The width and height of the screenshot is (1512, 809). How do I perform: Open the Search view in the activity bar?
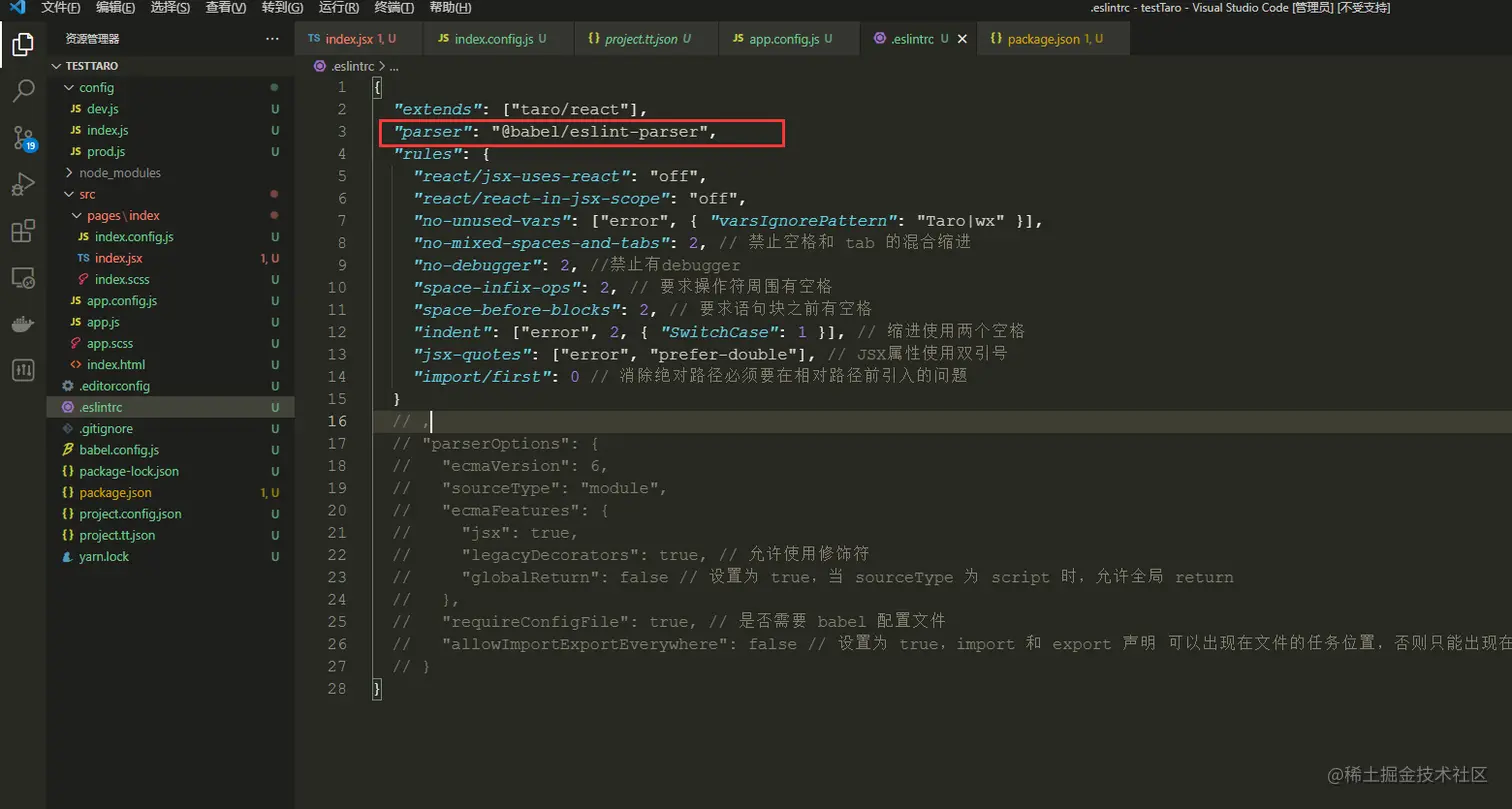click(23, 92)
